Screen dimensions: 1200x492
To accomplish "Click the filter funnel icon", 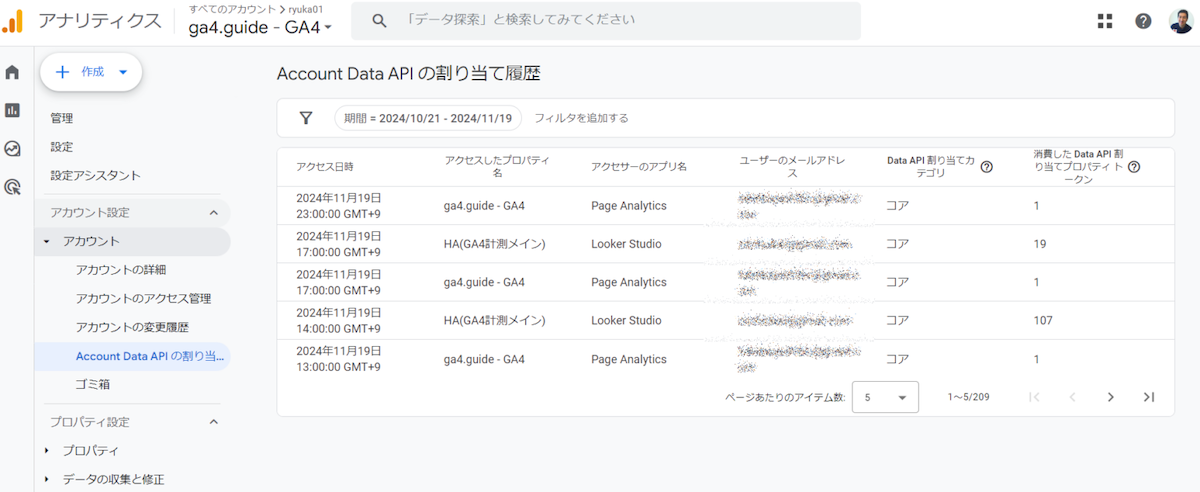I will tap(306, 118).
